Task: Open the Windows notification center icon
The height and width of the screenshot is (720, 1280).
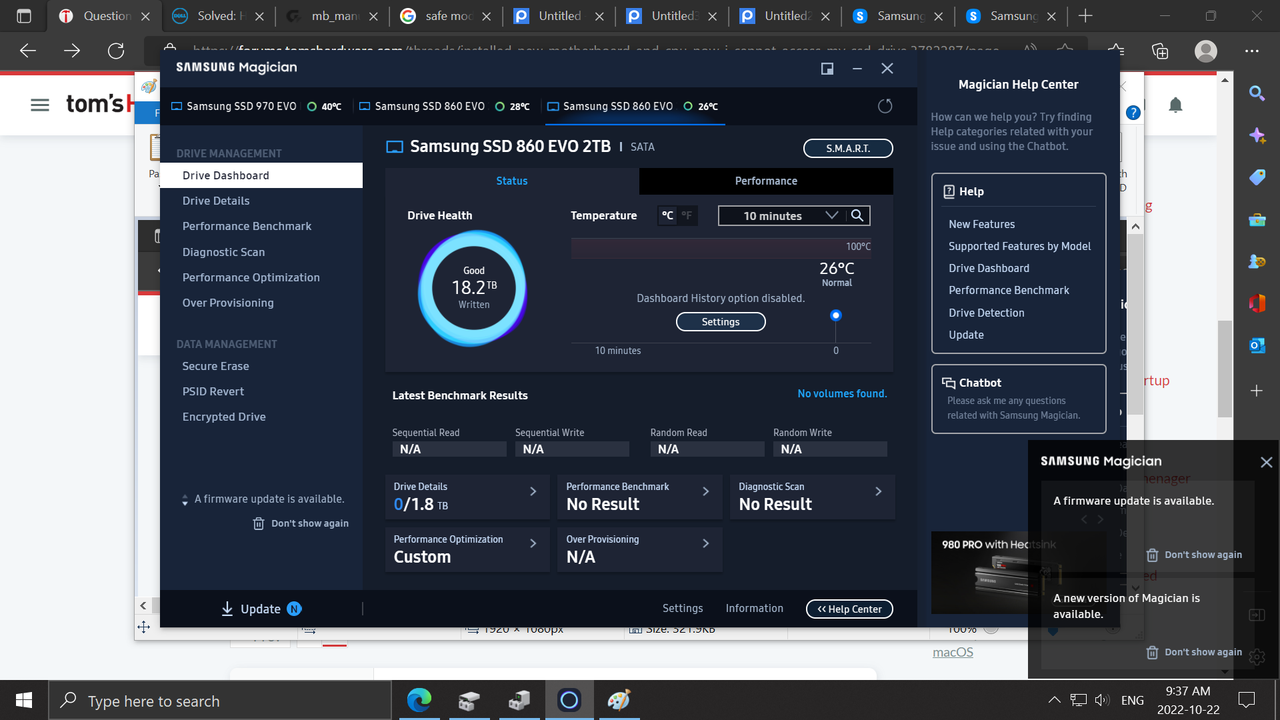Action: coord(1246,700)
